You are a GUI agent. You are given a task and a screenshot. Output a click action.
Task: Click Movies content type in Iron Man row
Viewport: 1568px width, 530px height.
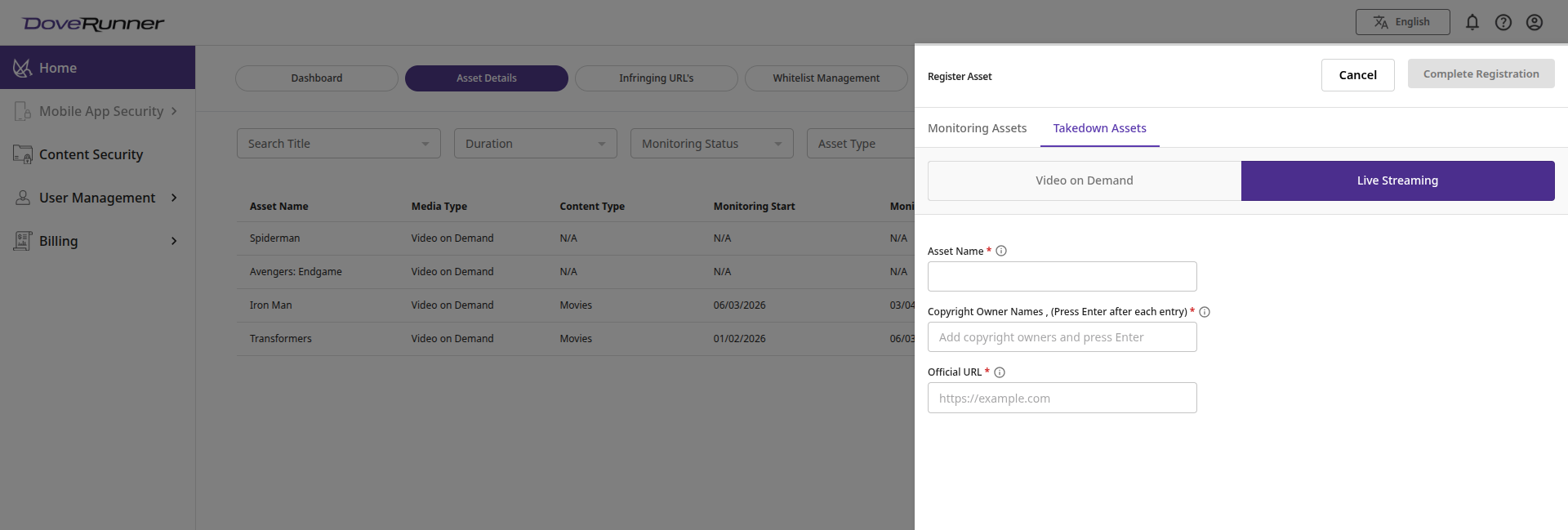tap(576, 305)
